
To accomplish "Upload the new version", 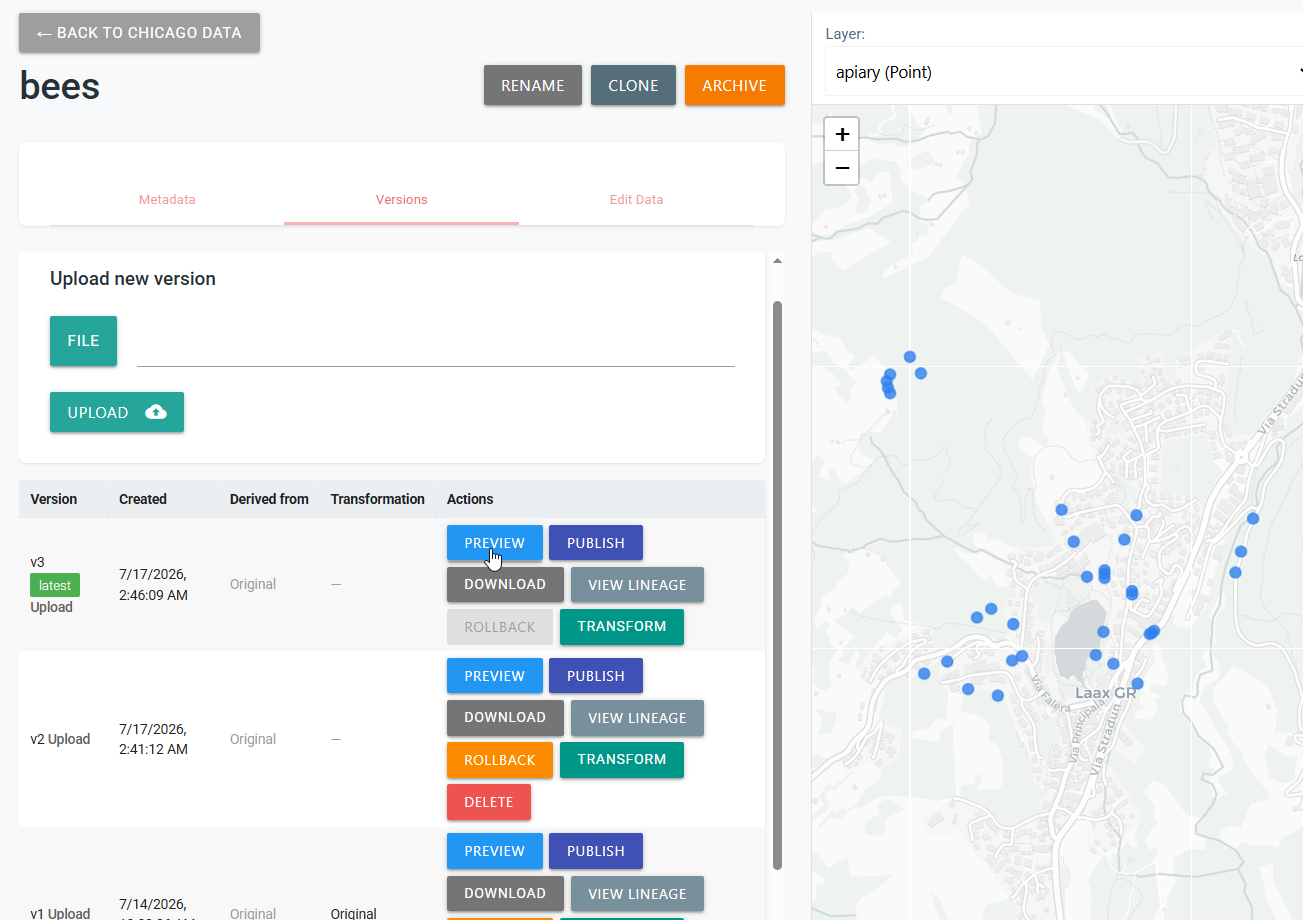I will tap(117, 412).
